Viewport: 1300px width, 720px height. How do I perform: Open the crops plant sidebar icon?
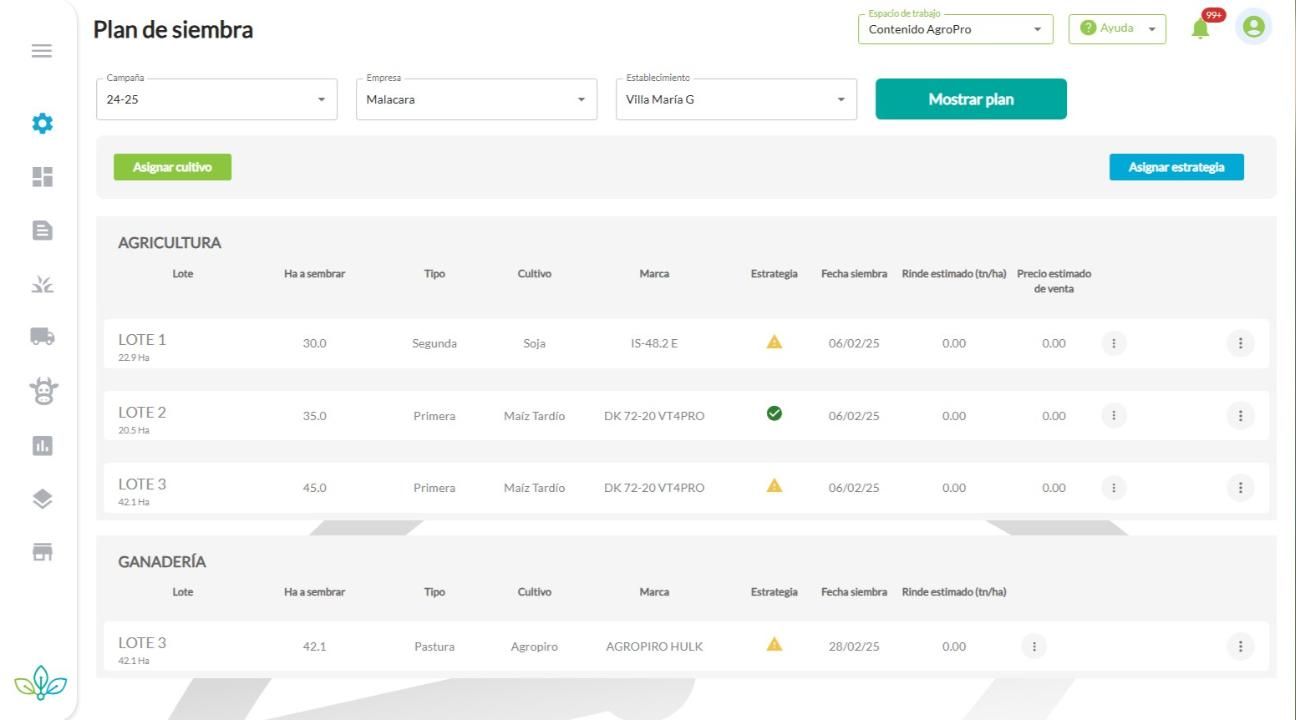[42, 284]
